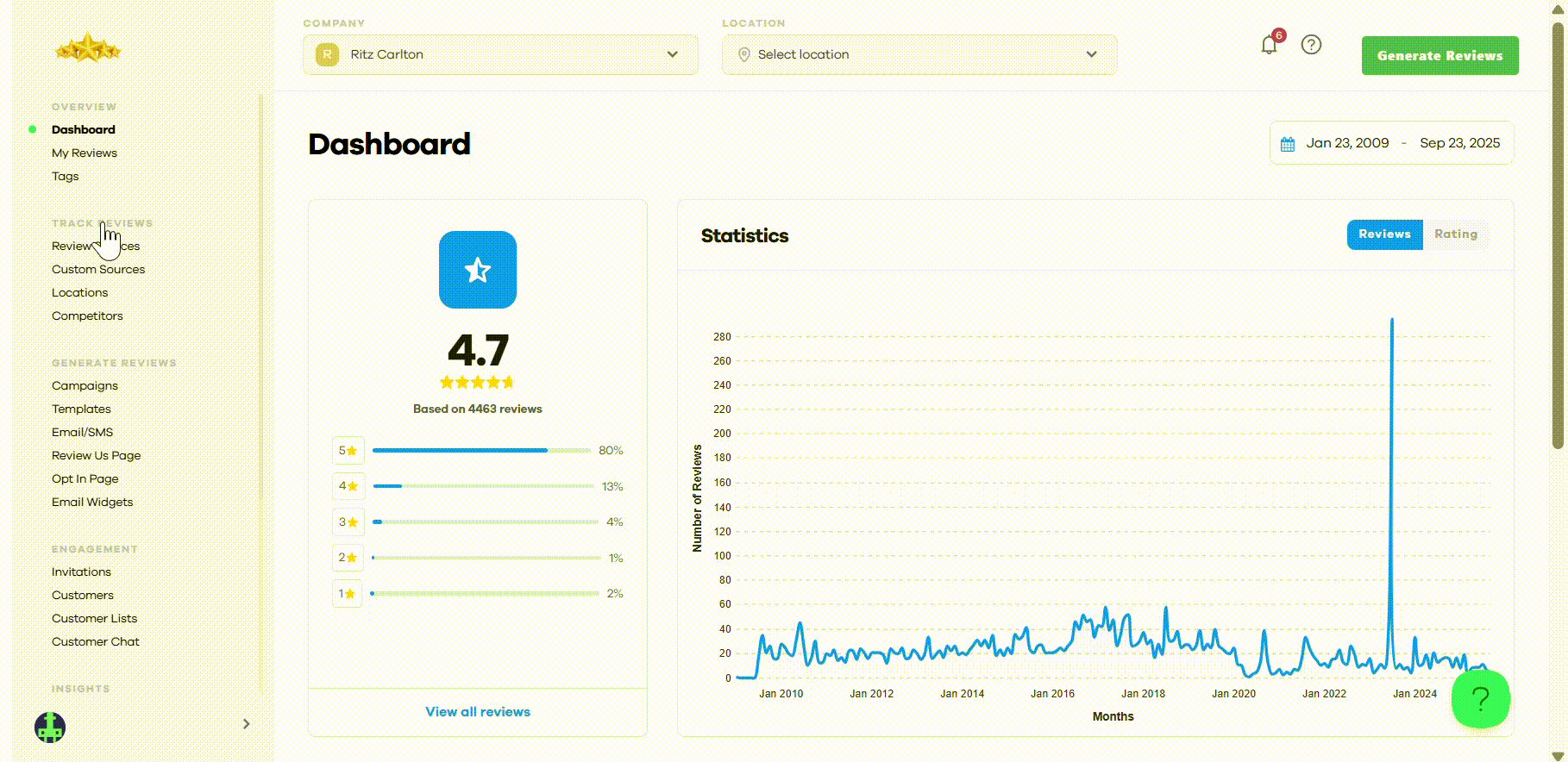This screenshot has height=762, width=1568.
Task: Switch statistics chart to Rating
Action: pos(1456,234)
